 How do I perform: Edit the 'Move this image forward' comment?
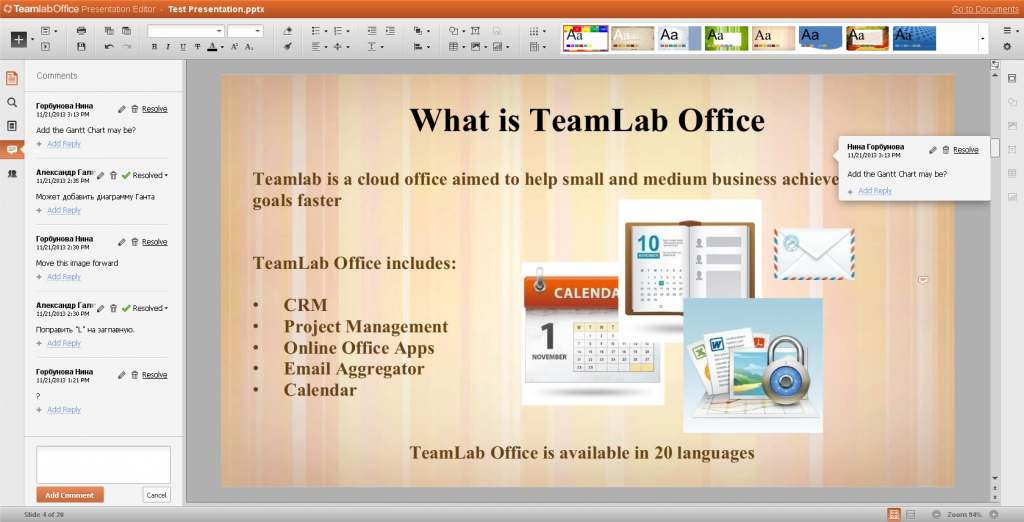click(121, 242)
